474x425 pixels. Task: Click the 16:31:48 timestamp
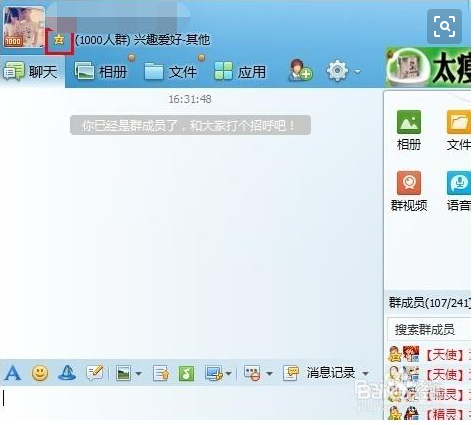(190, 99)
